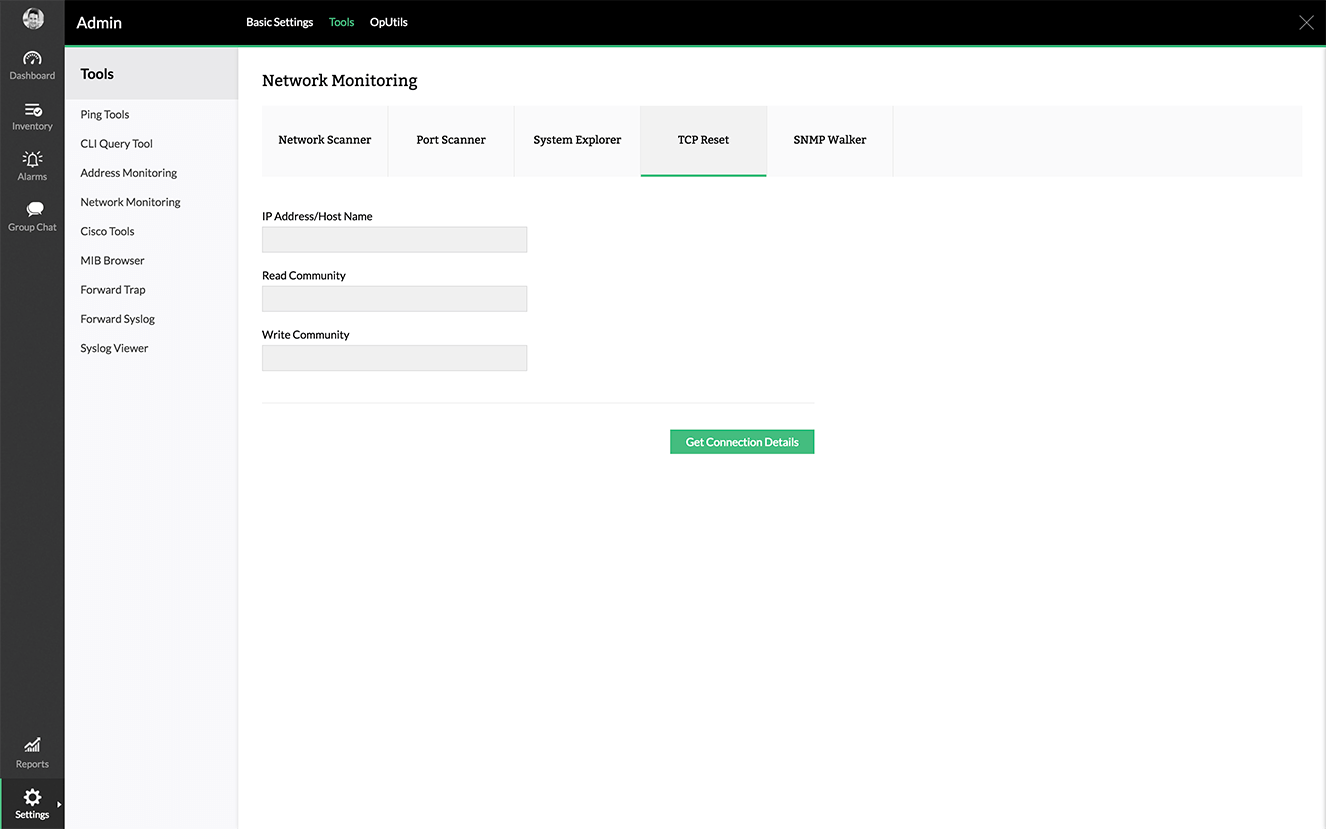Focus the IP Address/Host Name field
Screen dimensions: 1326x829
click(394, 239)
